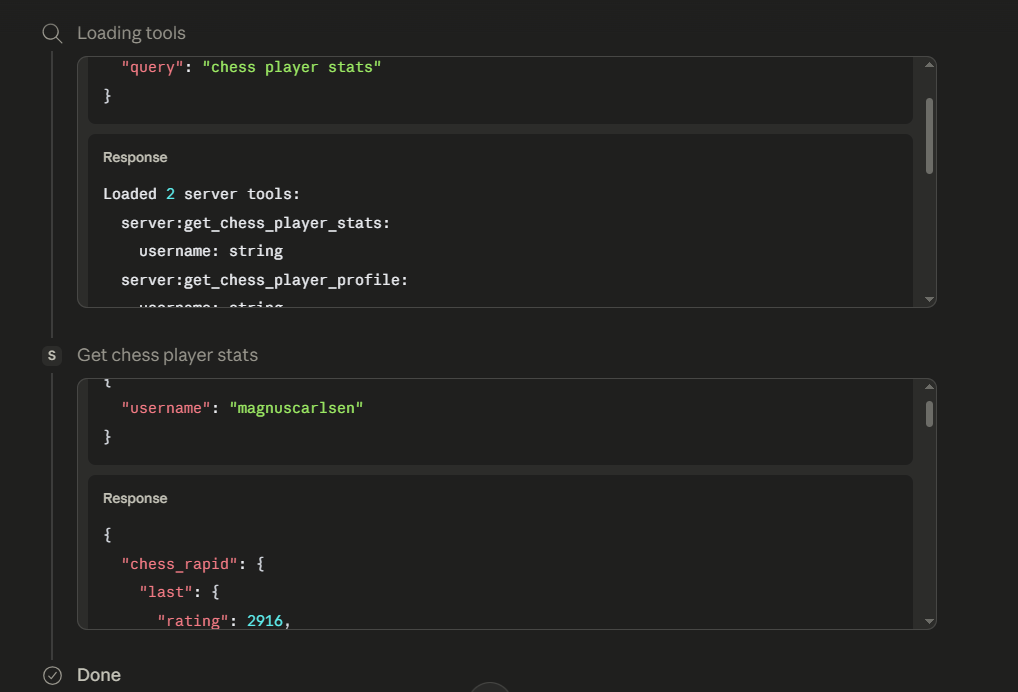Click the server:get_chess_player_profile: line
The height and width of the screenshot is (692, 1018).
(x=264, y=280)
